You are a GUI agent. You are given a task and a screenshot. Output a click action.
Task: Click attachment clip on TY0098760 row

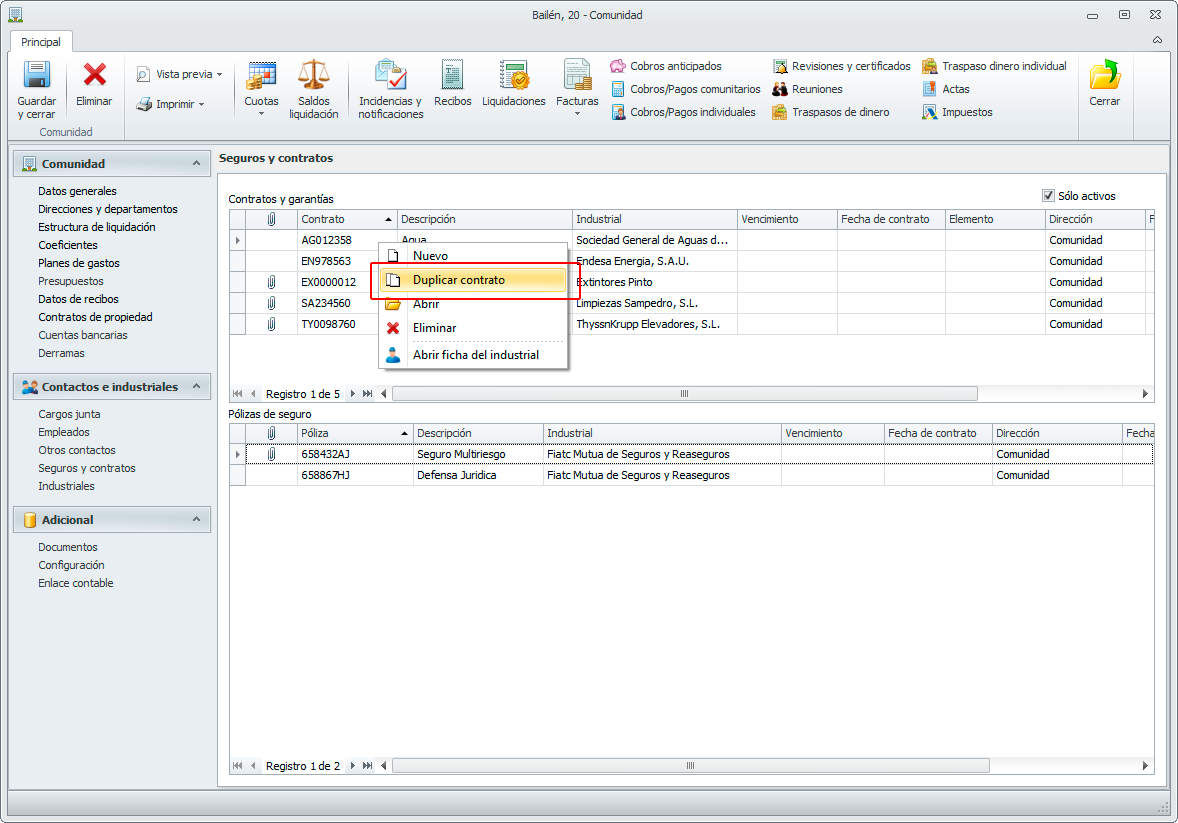click(x=271, y=324)
